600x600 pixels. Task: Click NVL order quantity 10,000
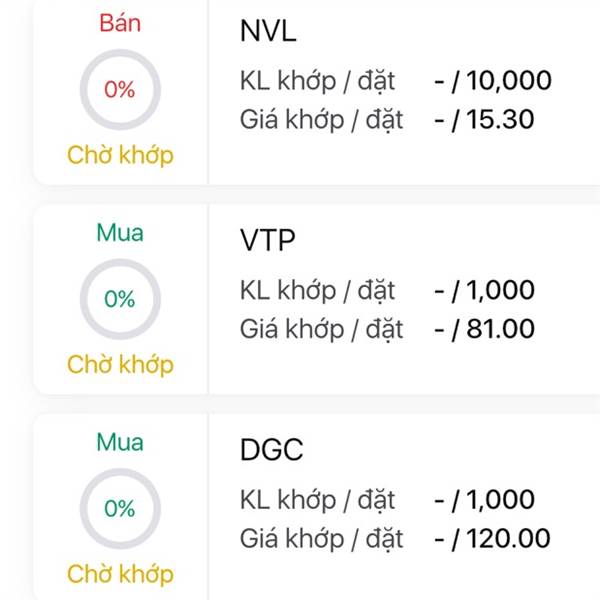[x=509, y=81]
